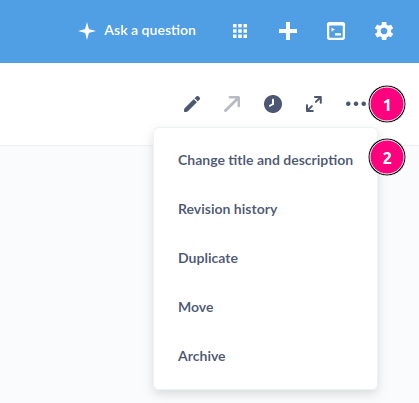
Task: Click the empty dashboard area left of menu
Action: tap(77, 273)
